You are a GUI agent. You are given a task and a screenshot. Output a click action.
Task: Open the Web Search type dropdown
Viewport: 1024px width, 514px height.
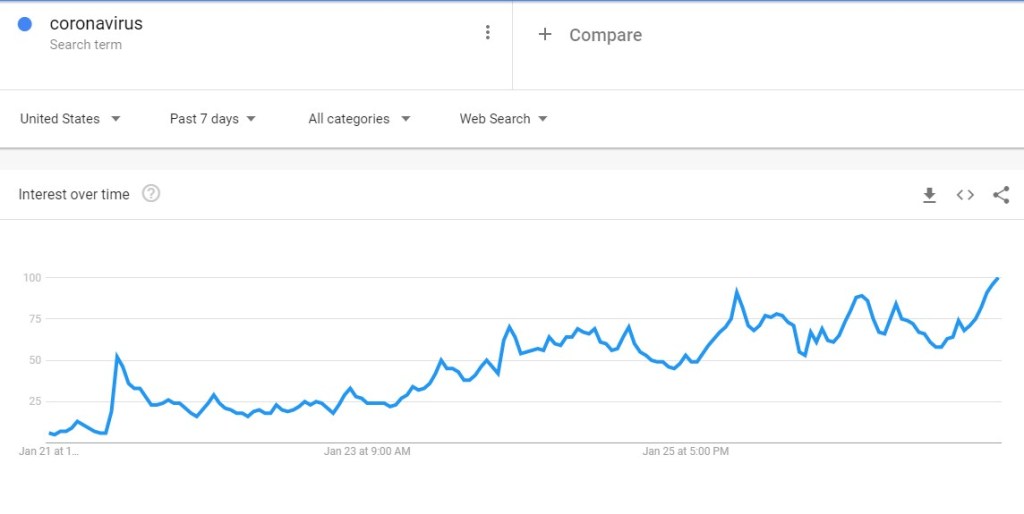click(x=503, y=118)
